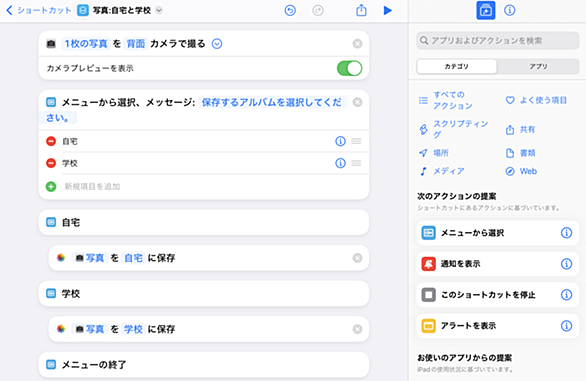Undo the last edit
The image size is (586, 381).
click(290, 10)
